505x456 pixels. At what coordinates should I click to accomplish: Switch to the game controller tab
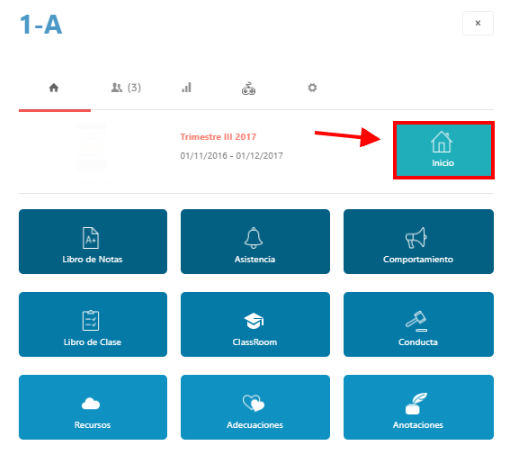[249, 88]
